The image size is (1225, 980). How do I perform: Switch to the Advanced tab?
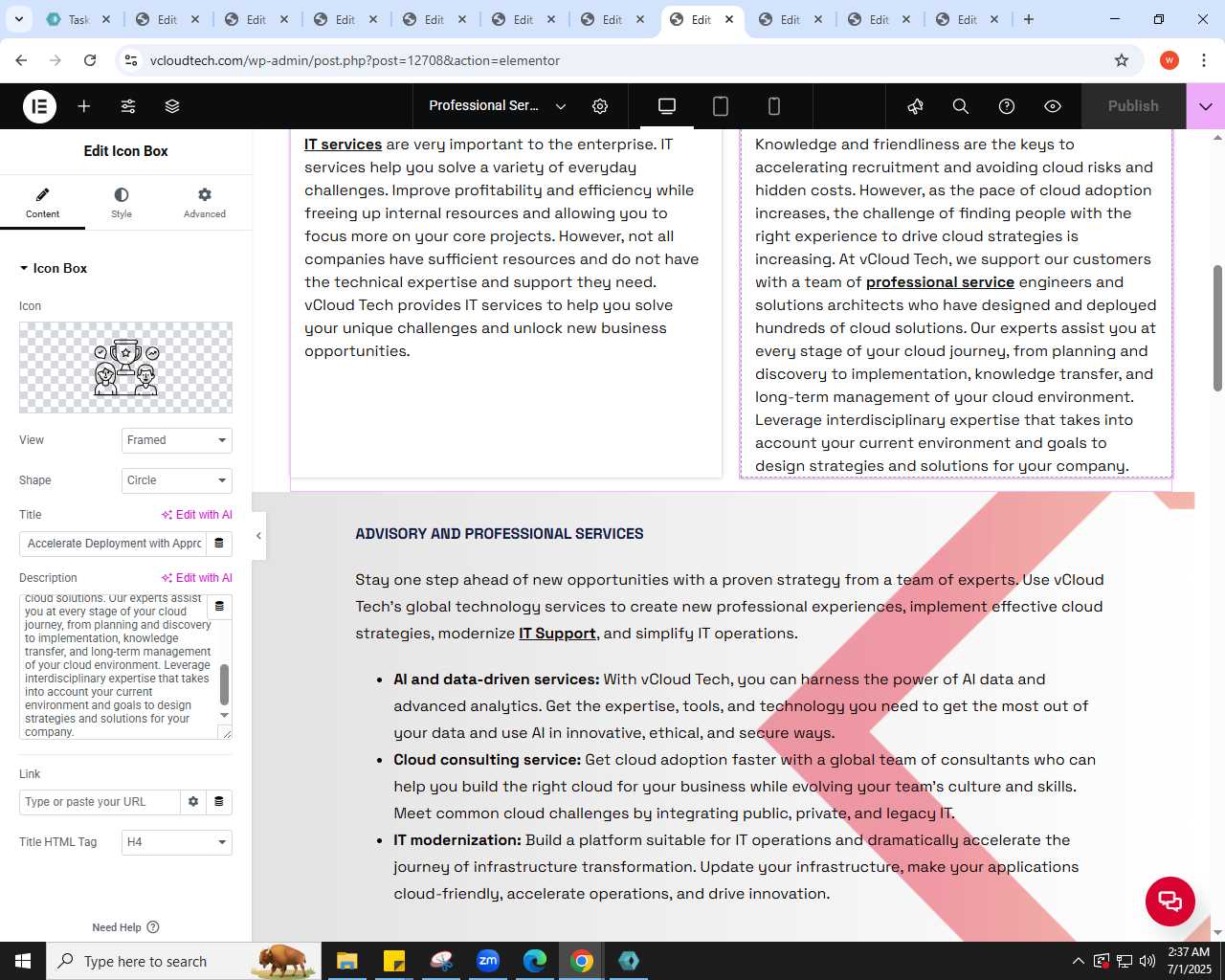205,202
